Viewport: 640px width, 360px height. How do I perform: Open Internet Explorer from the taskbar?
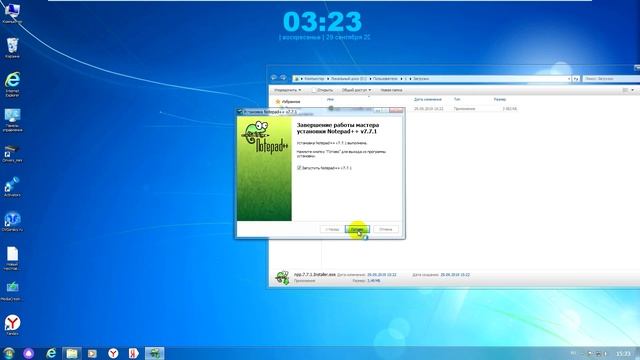[51, 353]
